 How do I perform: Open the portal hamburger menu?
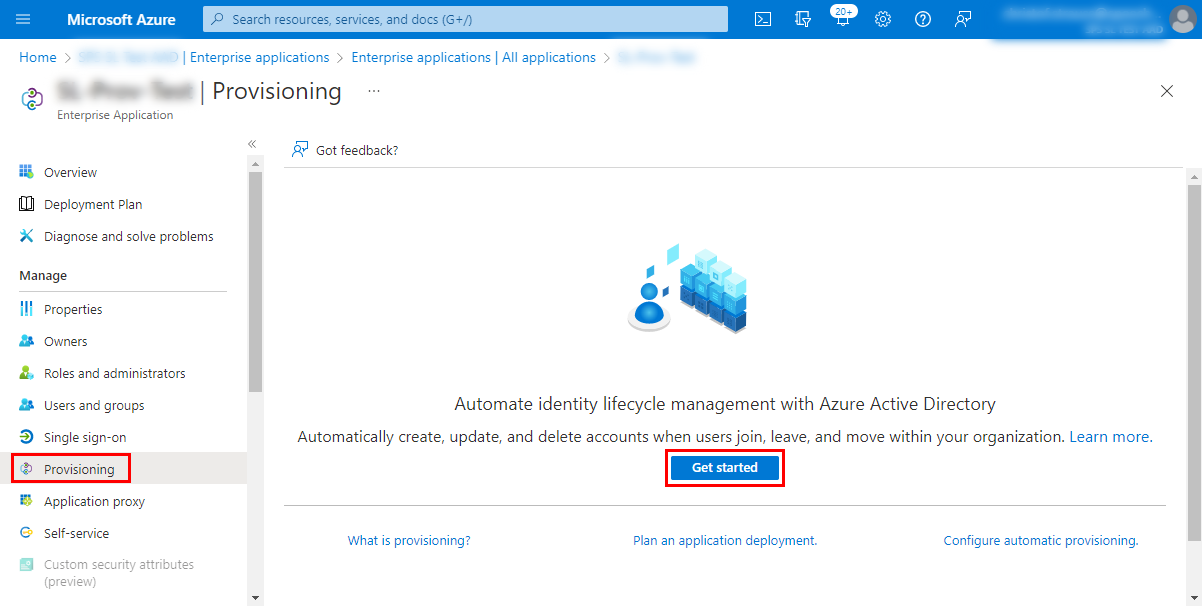pyautogui.click(x=24, y=19)
